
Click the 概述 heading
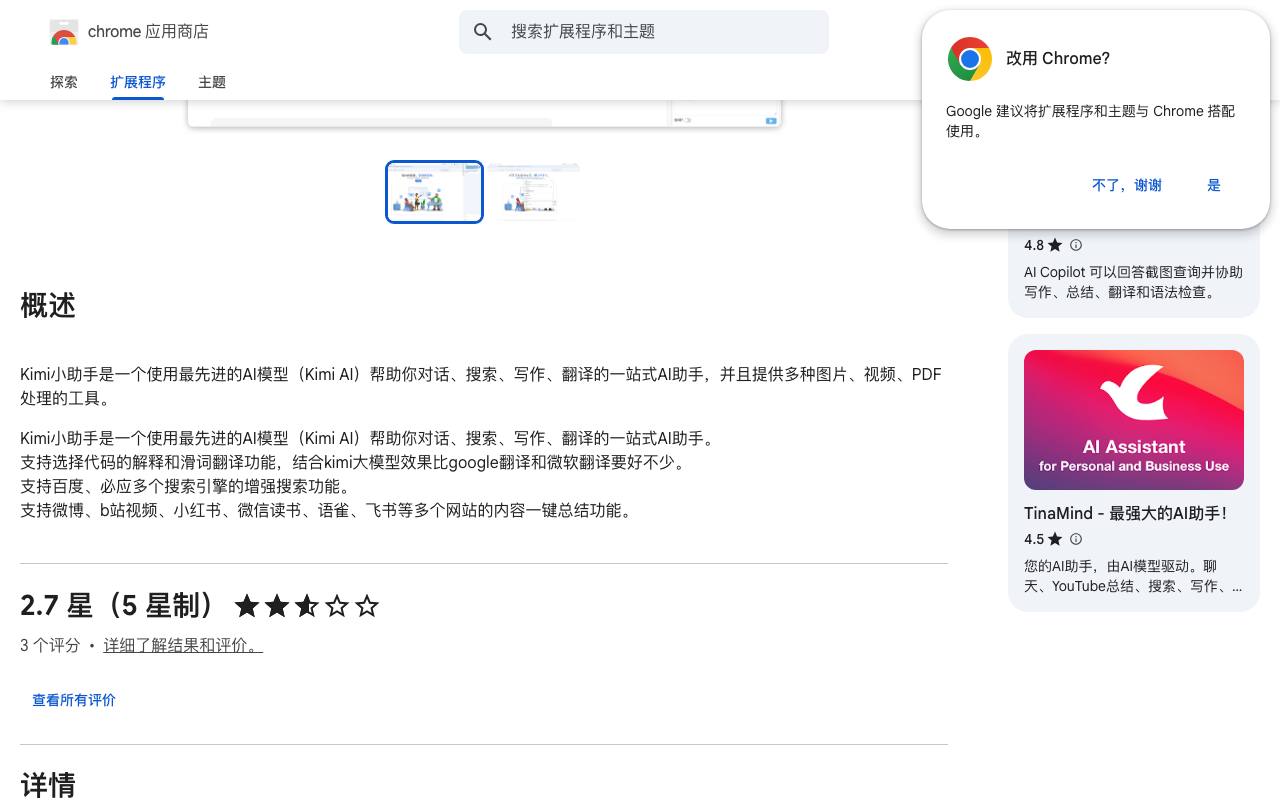coord(48,305)
